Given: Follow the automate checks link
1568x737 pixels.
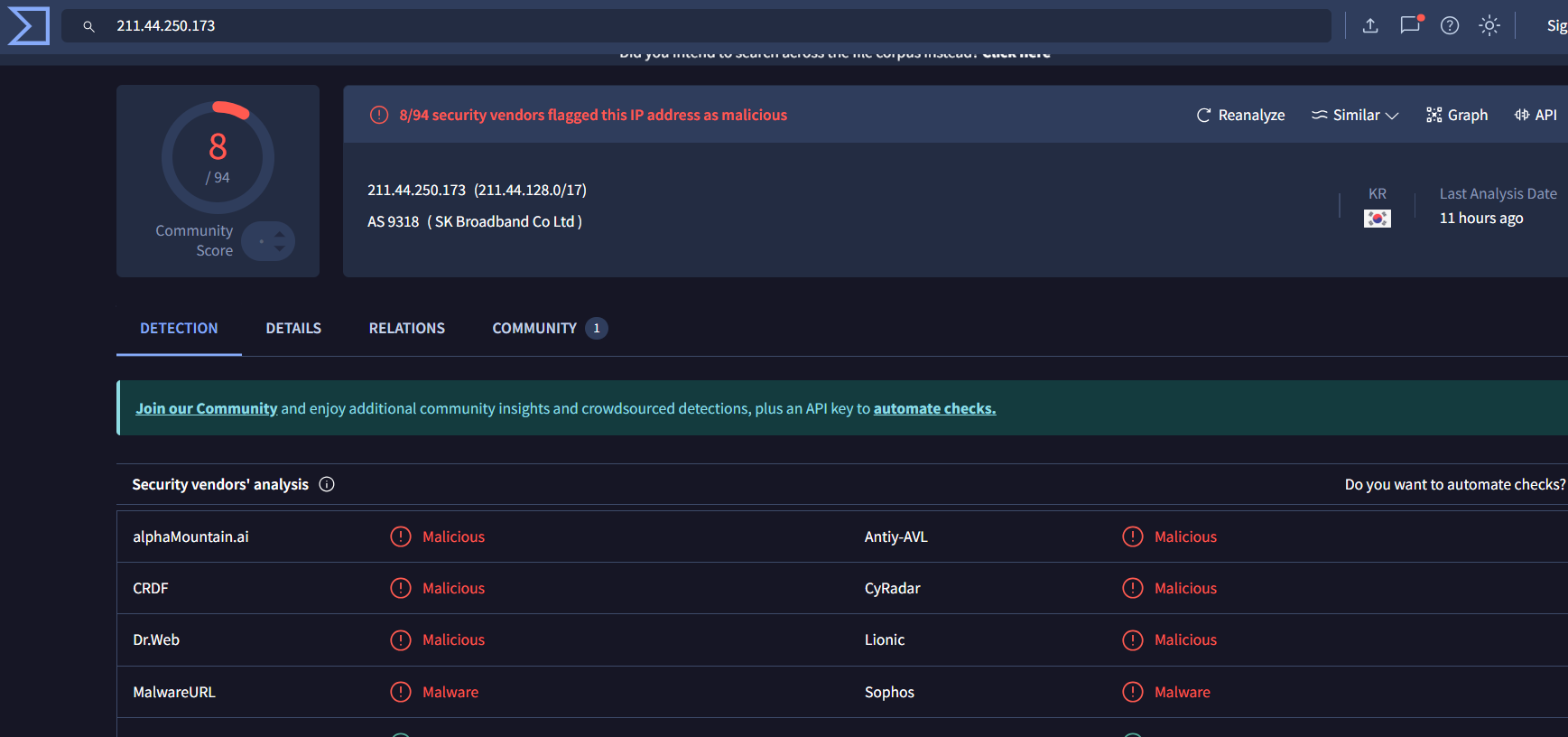Looking at the screenshot, I should point(934,408).
